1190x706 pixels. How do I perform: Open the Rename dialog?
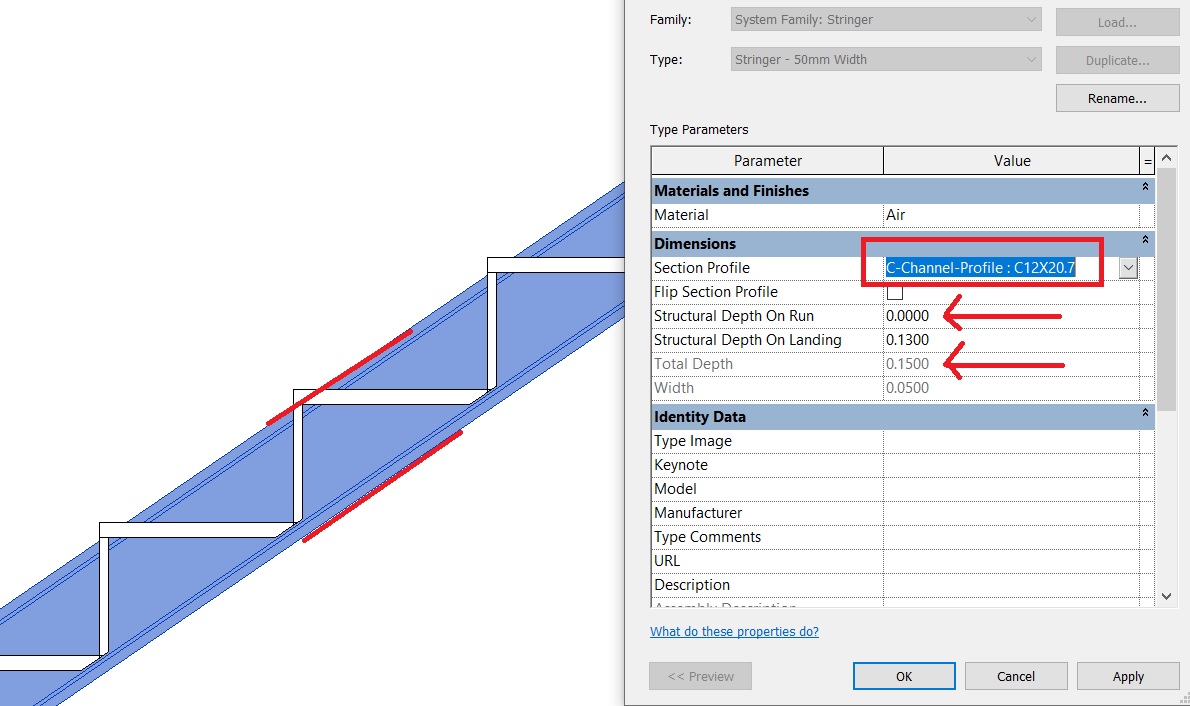[1117, 97]
